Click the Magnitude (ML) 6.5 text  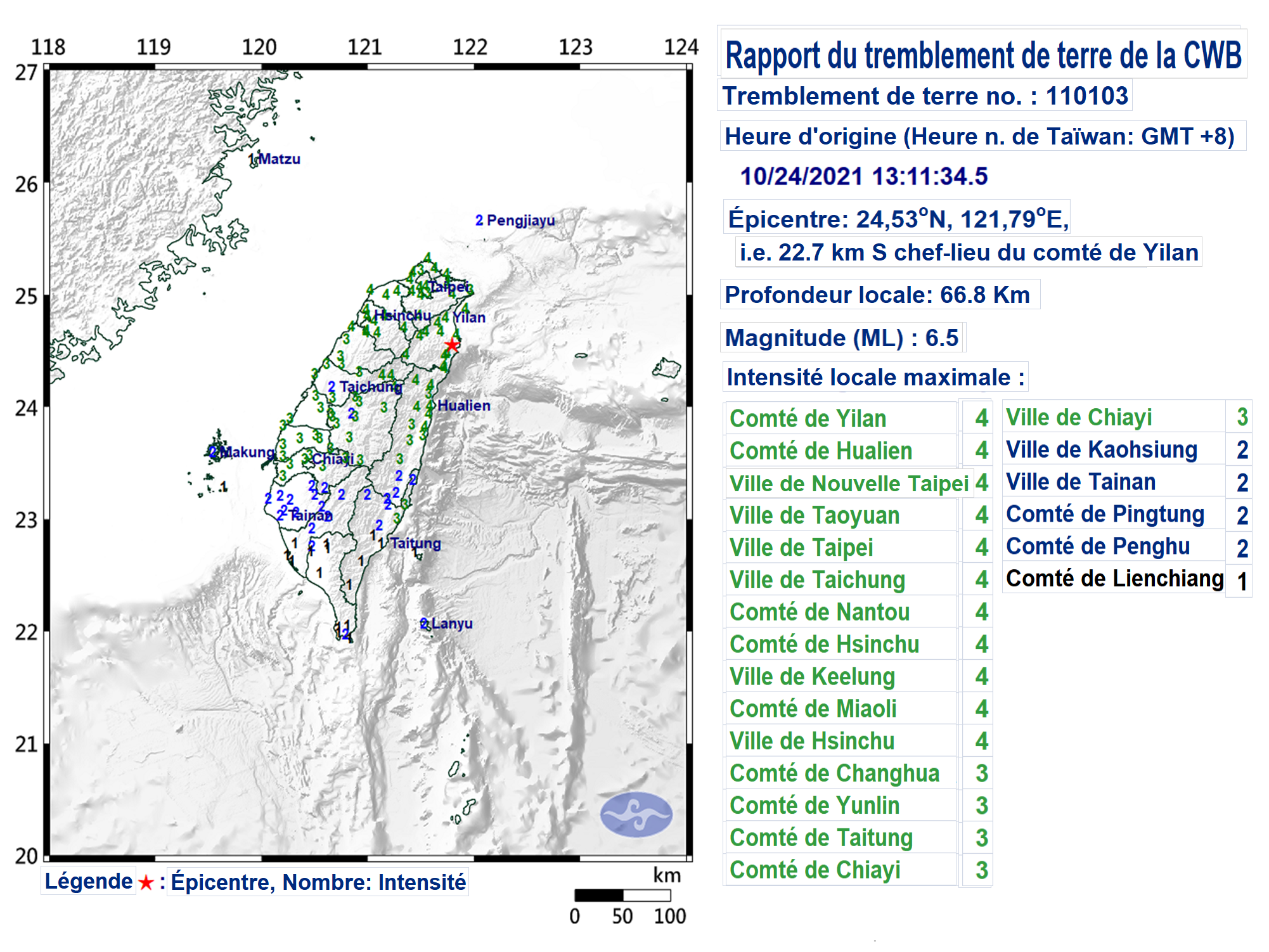click(x=842, y=338)
